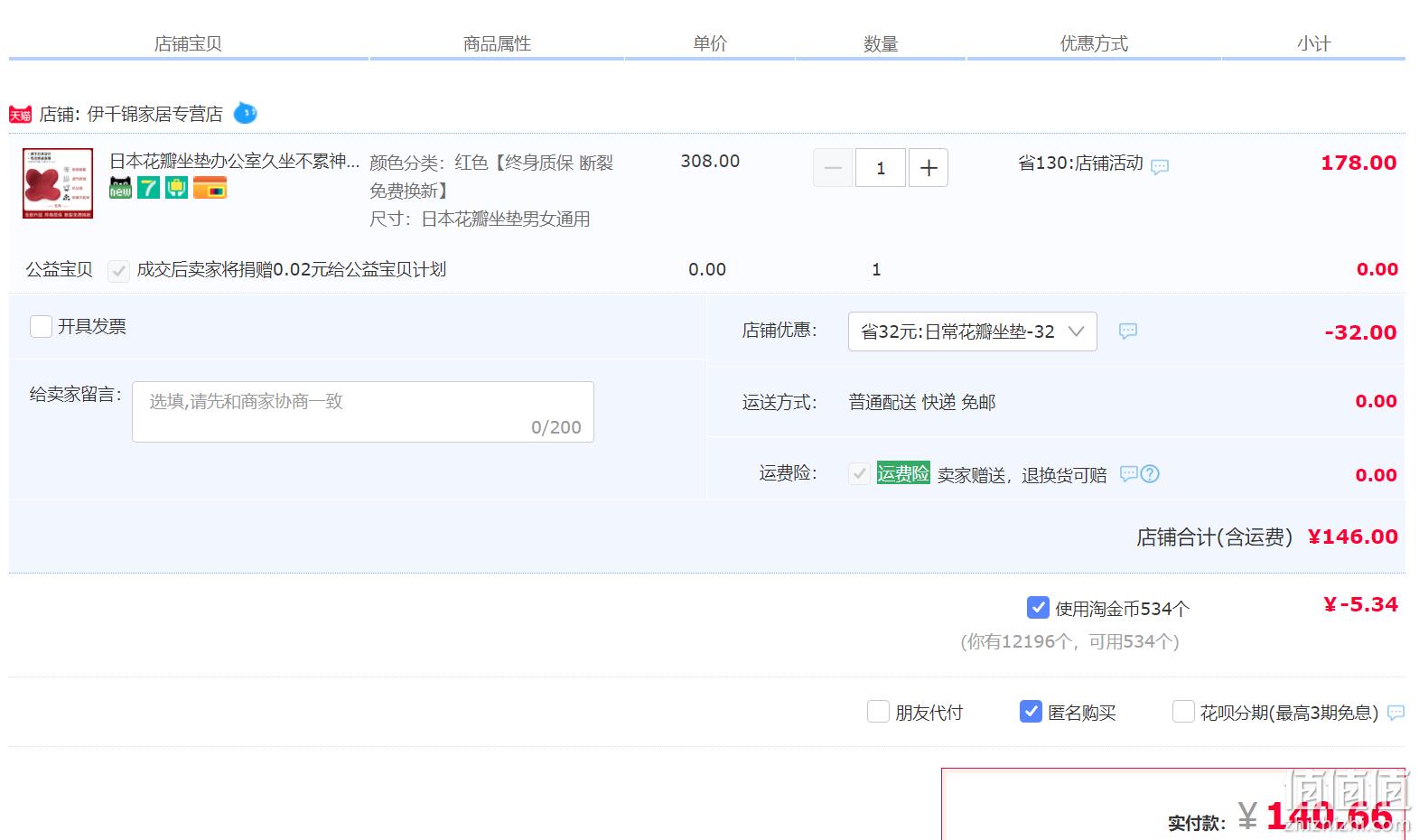Uncheck the 匿名购买 anonymous purchase checkbox
The image size is (1419, 840).
(x=1031, y=712)
